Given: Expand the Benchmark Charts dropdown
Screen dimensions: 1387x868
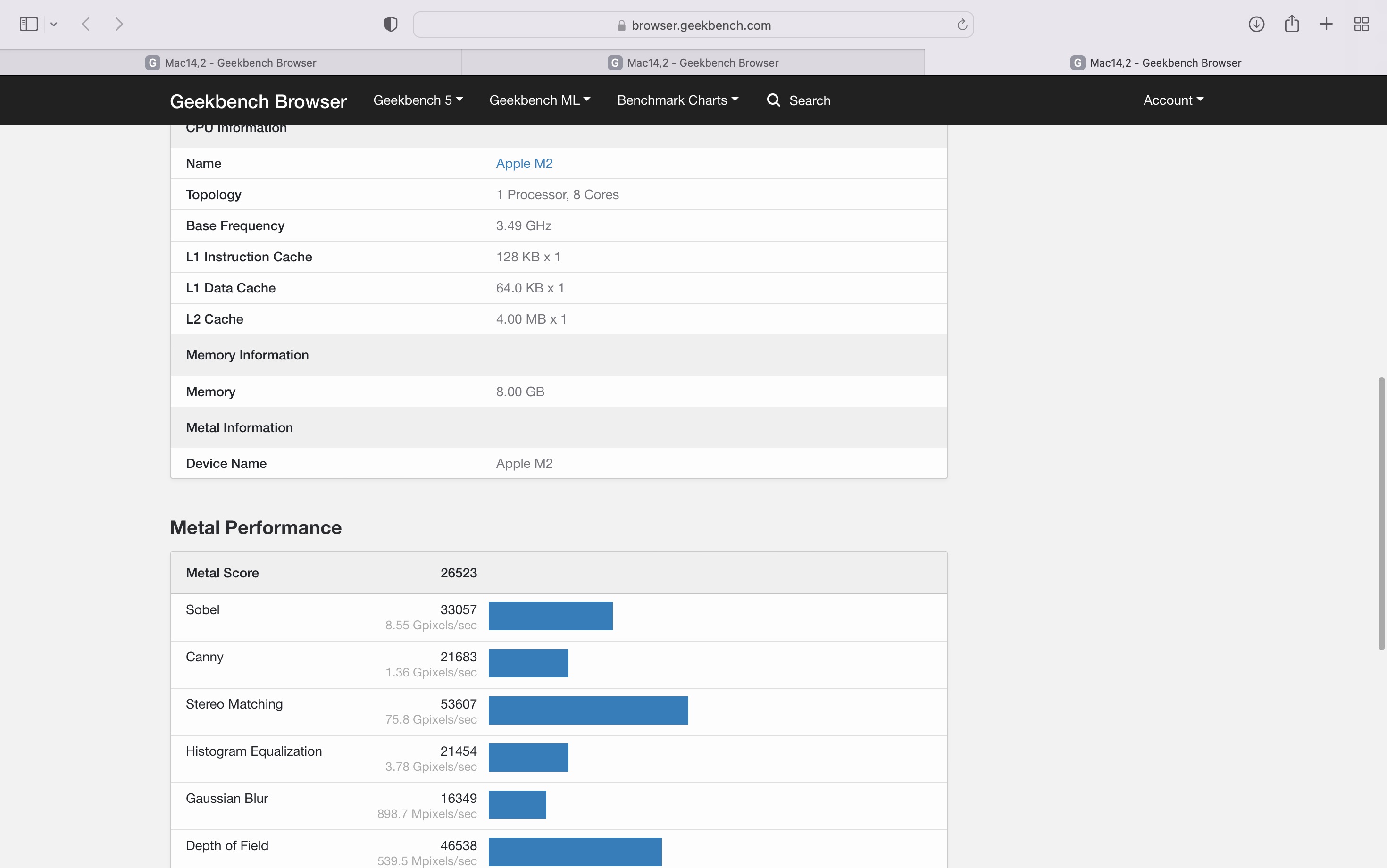Looking at the screenshot, I should (x=677, y=100).
